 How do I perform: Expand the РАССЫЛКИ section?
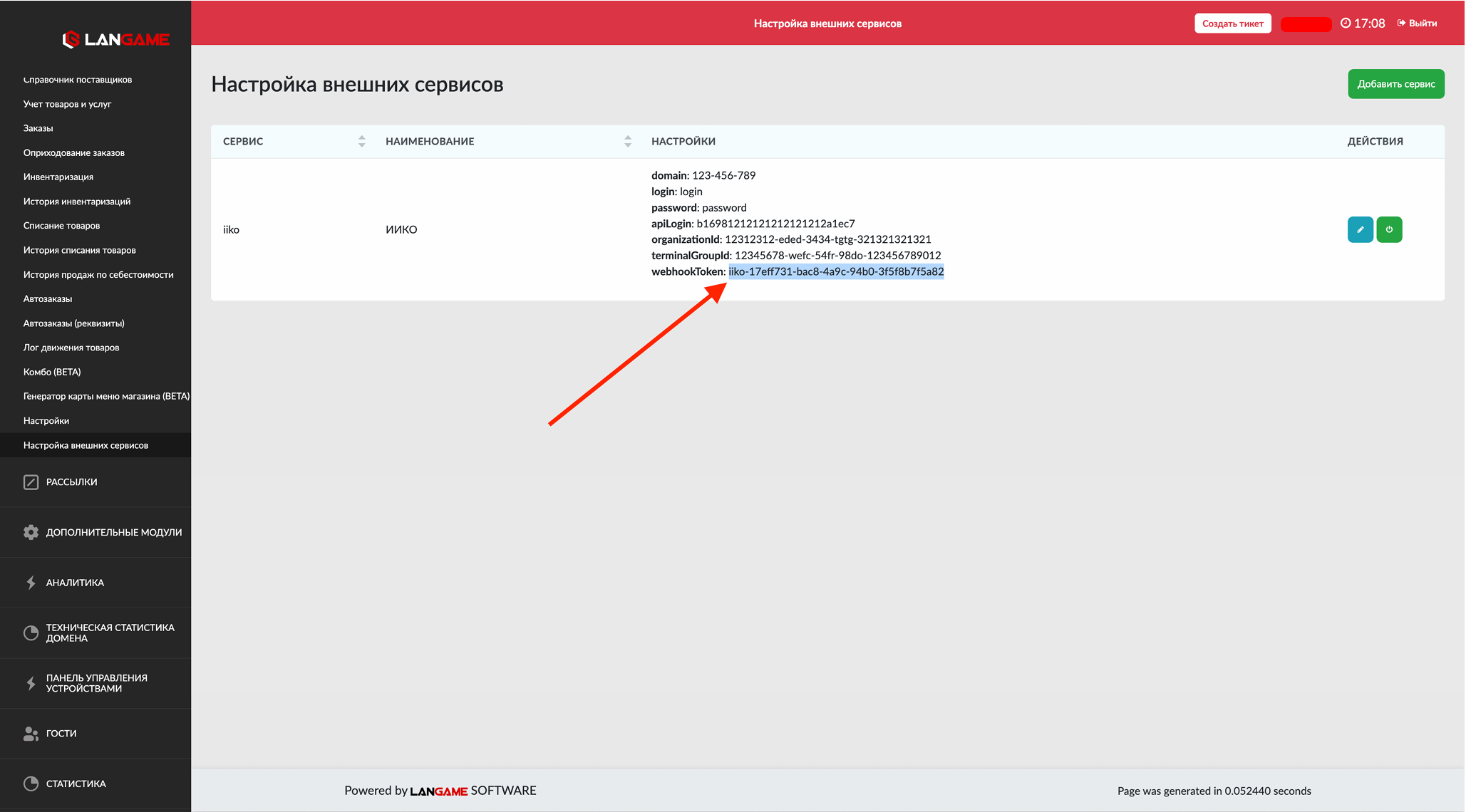tap(96, 482)
